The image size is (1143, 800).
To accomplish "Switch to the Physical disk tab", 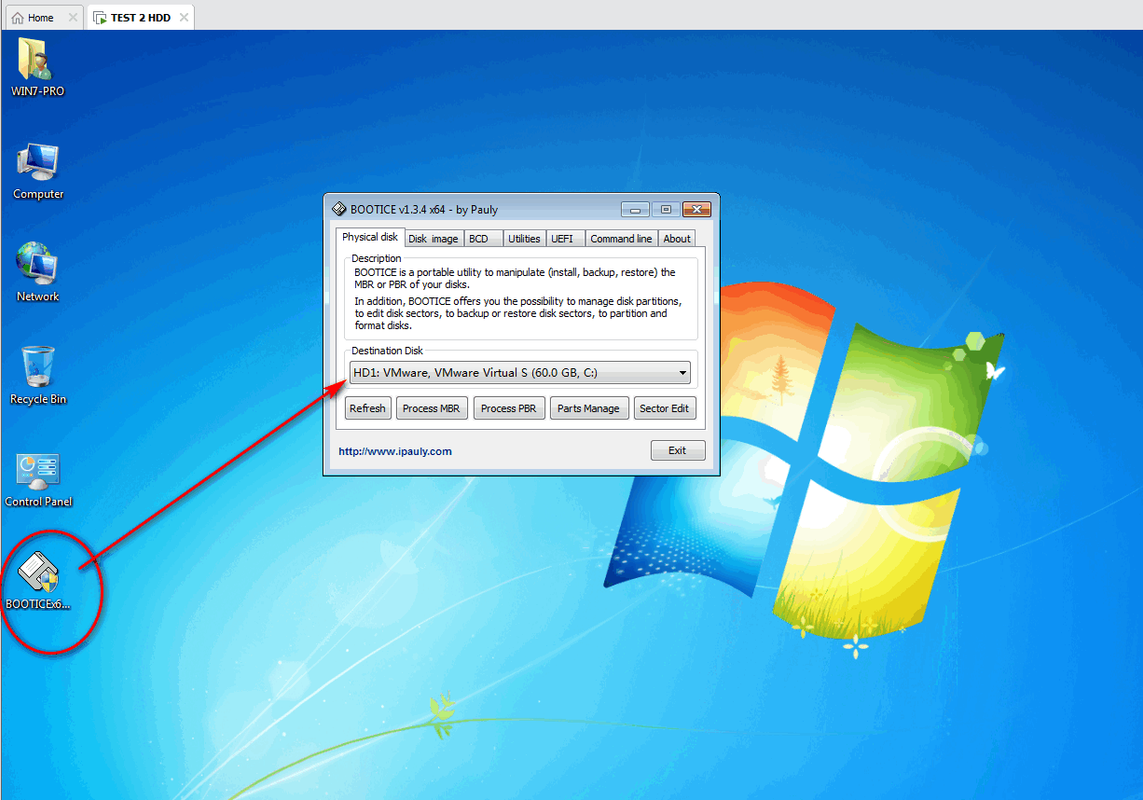I will click(x=370, y=237).
